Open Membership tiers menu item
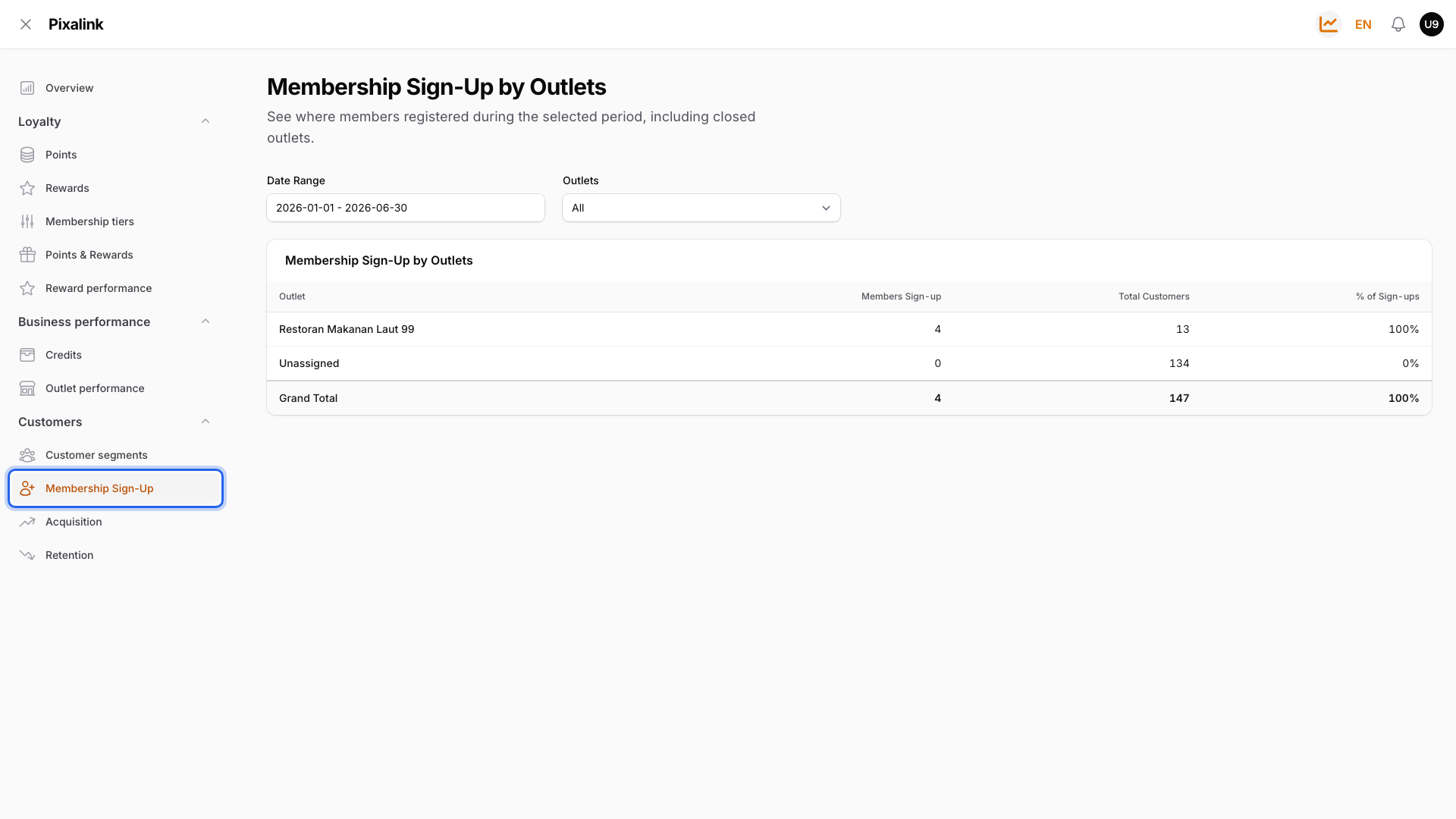 pos(115,221)
